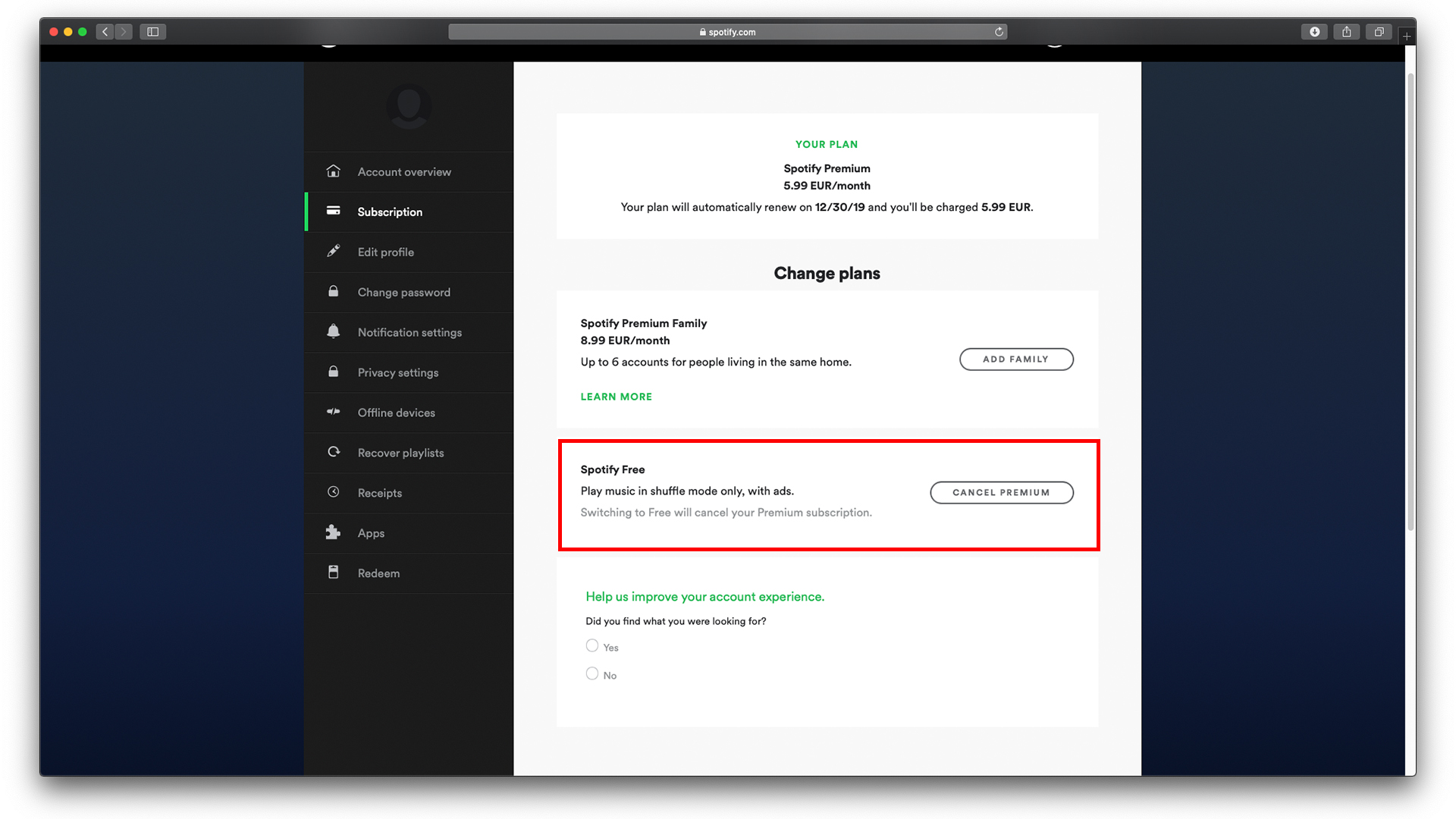Viewport: 1456px width, 819px height.
Task: Click CANCEL PREMIUM button
Action: pyautogui.click(x=1002, y=493)
